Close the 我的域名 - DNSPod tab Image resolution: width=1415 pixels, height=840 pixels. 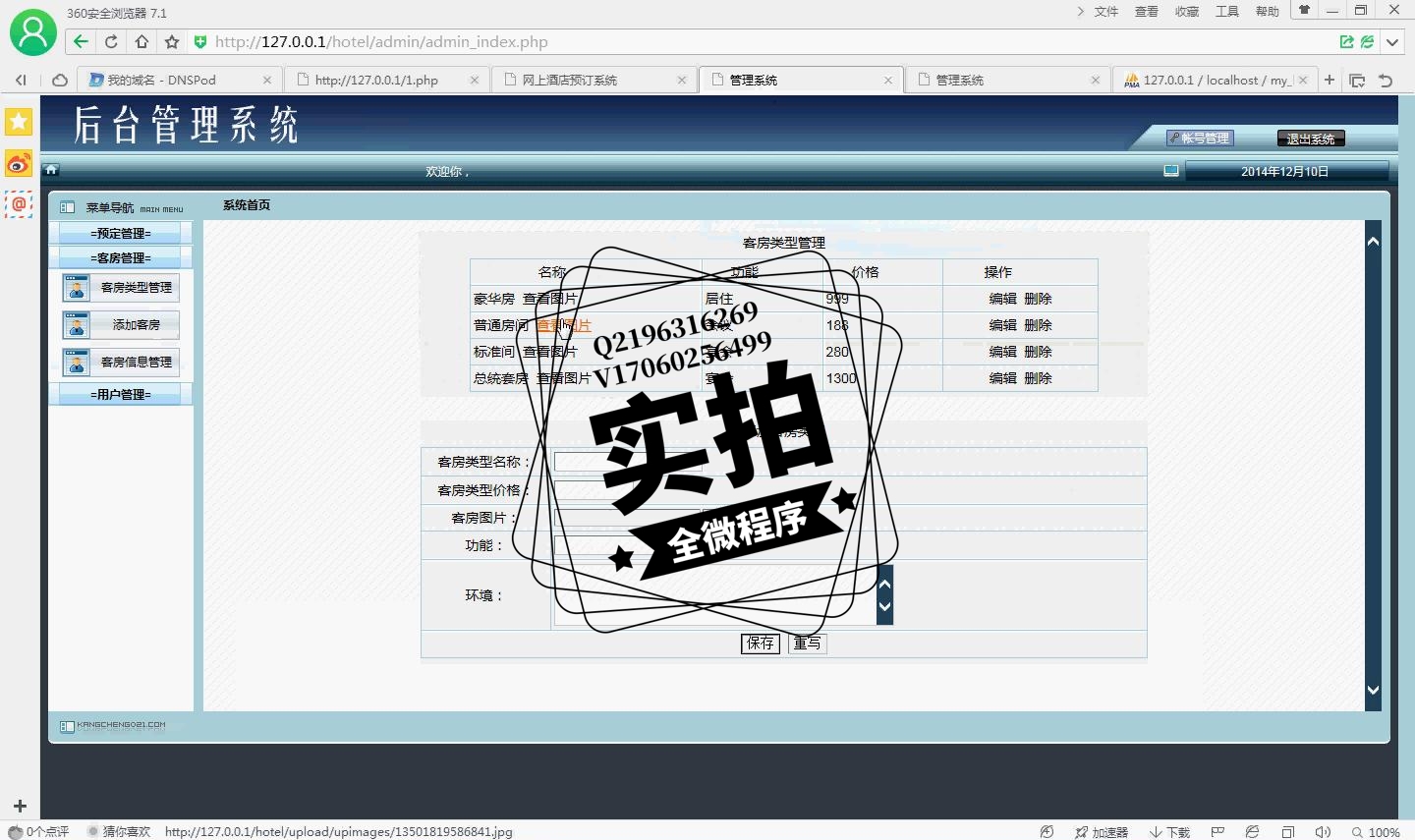click(x=267, y=81)
